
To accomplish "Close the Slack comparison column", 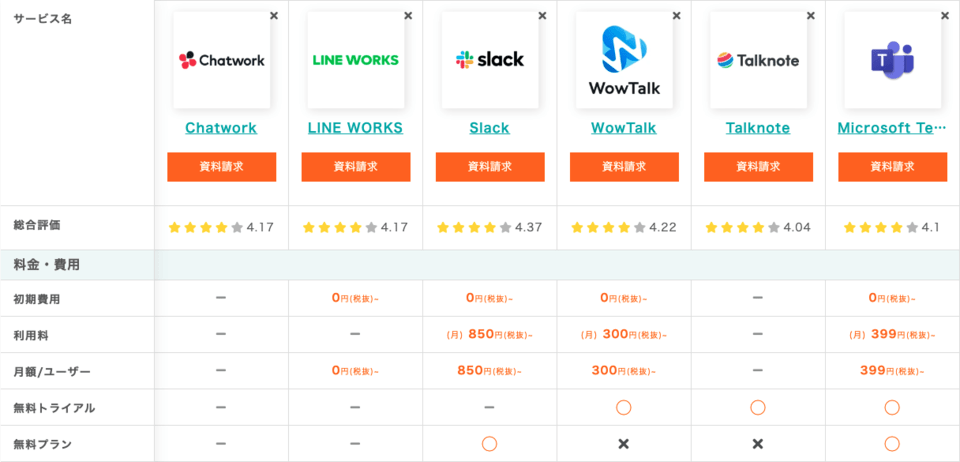I will [x=542, y=16].
